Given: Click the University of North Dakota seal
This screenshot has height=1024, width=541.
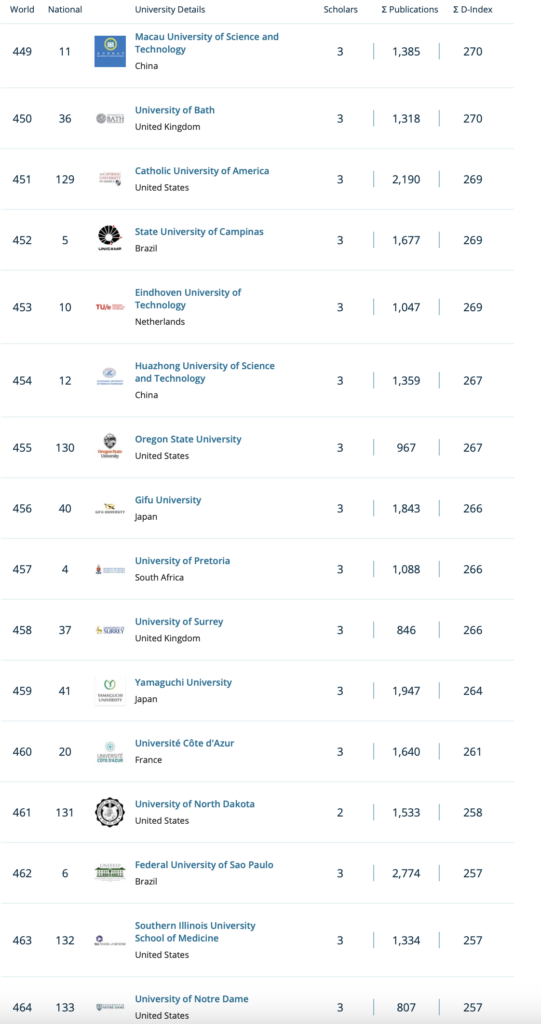Looking at the screenshot, I should (x=110, y=812).
